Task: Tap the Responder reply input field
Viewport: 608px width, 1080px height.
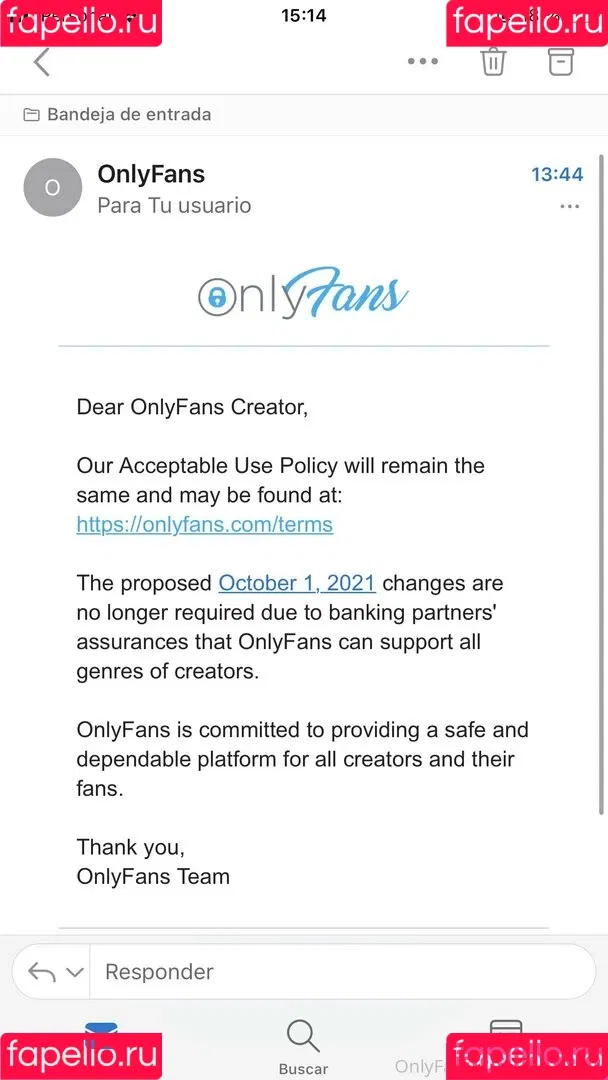Action: click(x=342, y=972)
